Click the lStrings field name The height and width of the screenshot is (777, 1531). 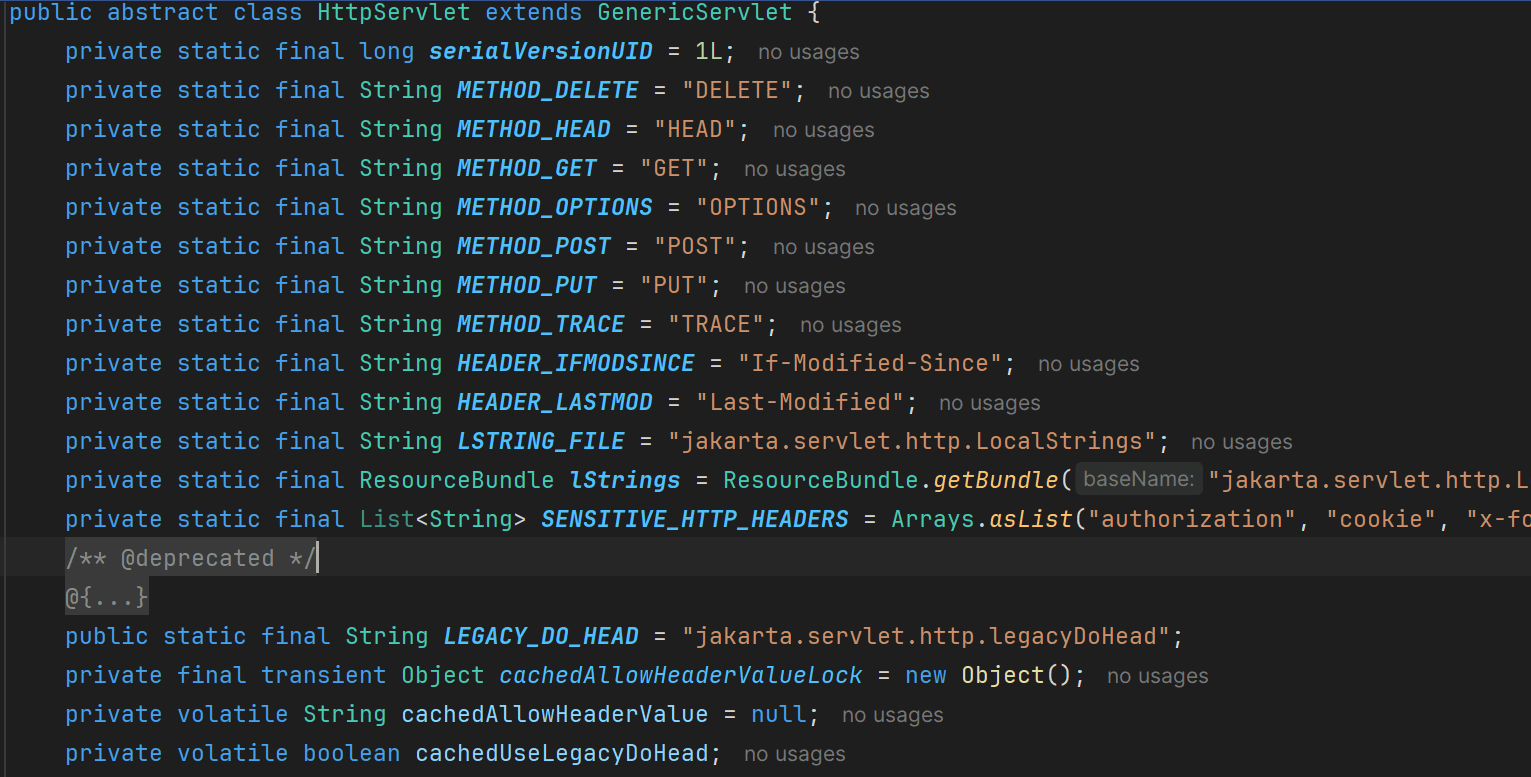click(624, 480)
